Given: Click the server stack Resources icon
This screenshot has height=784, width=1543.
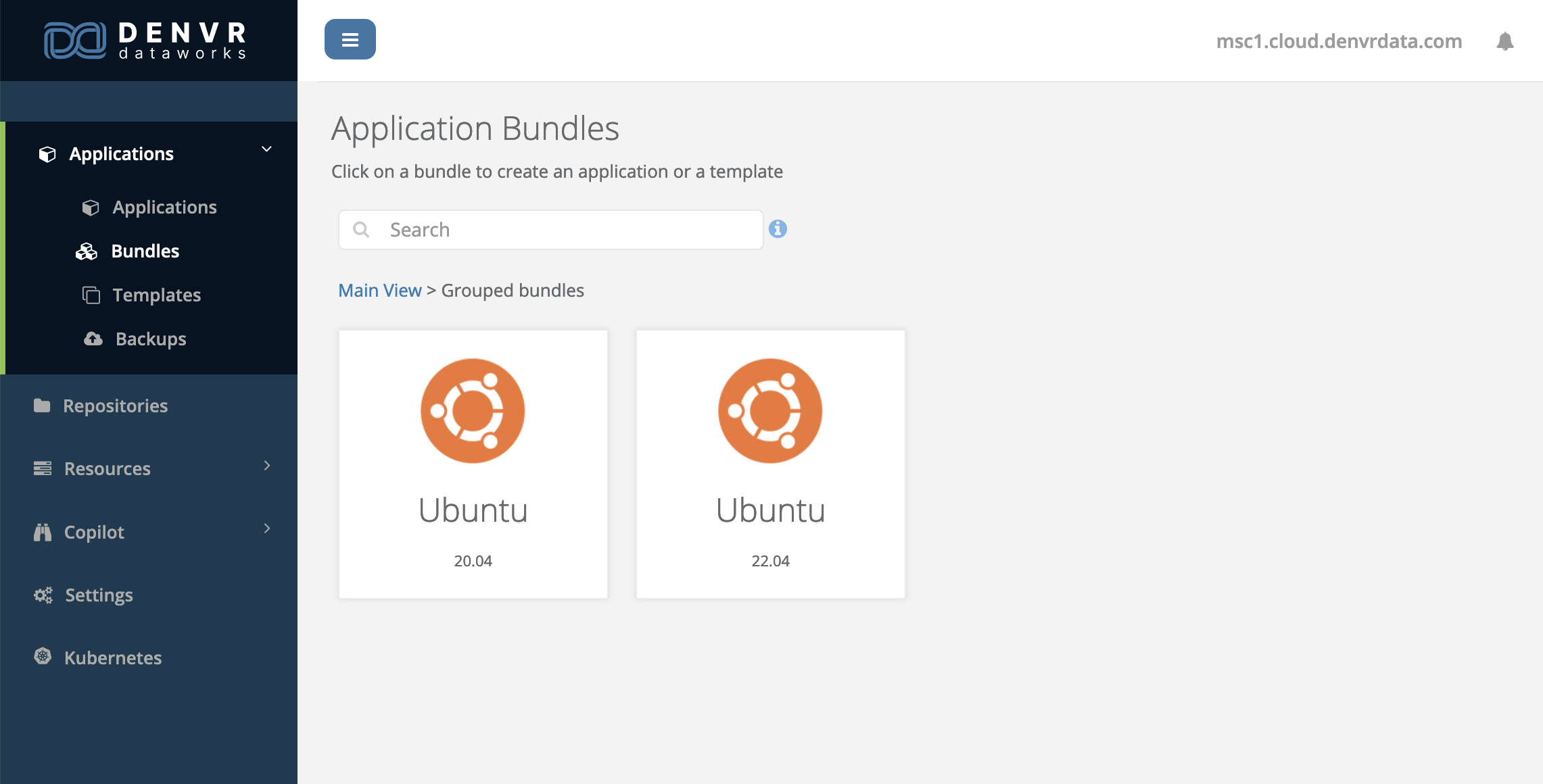Looking at the screenshot, I should (43, 468).
